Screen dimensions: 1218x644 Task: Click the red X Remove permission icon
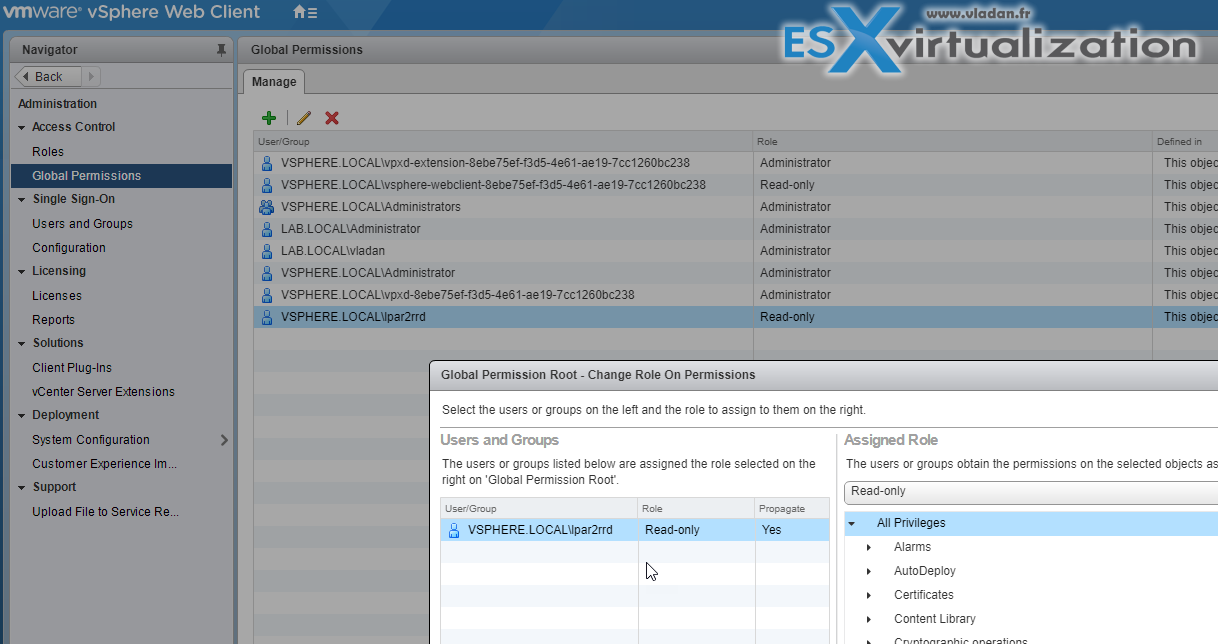[x=332, y=118]
